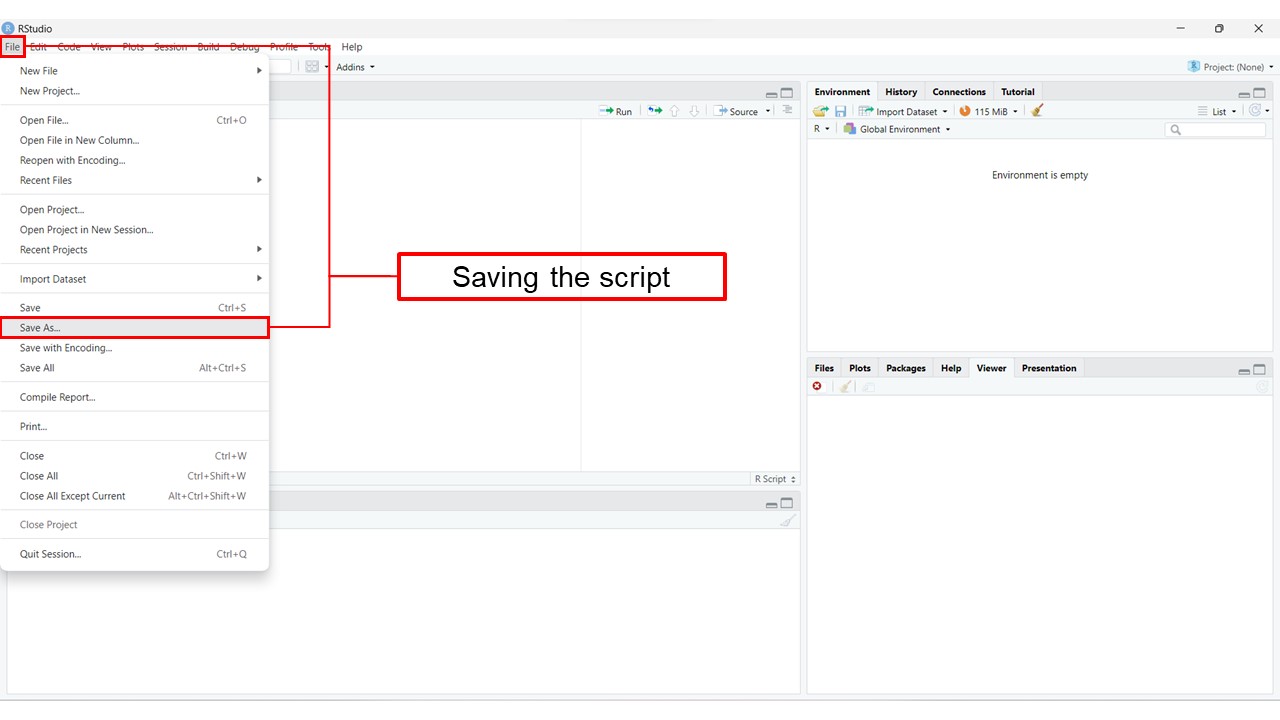The width and height of the screenshot is (1280, 720).
Task: Select Open Project in New Session...
Action: point(134,230)
